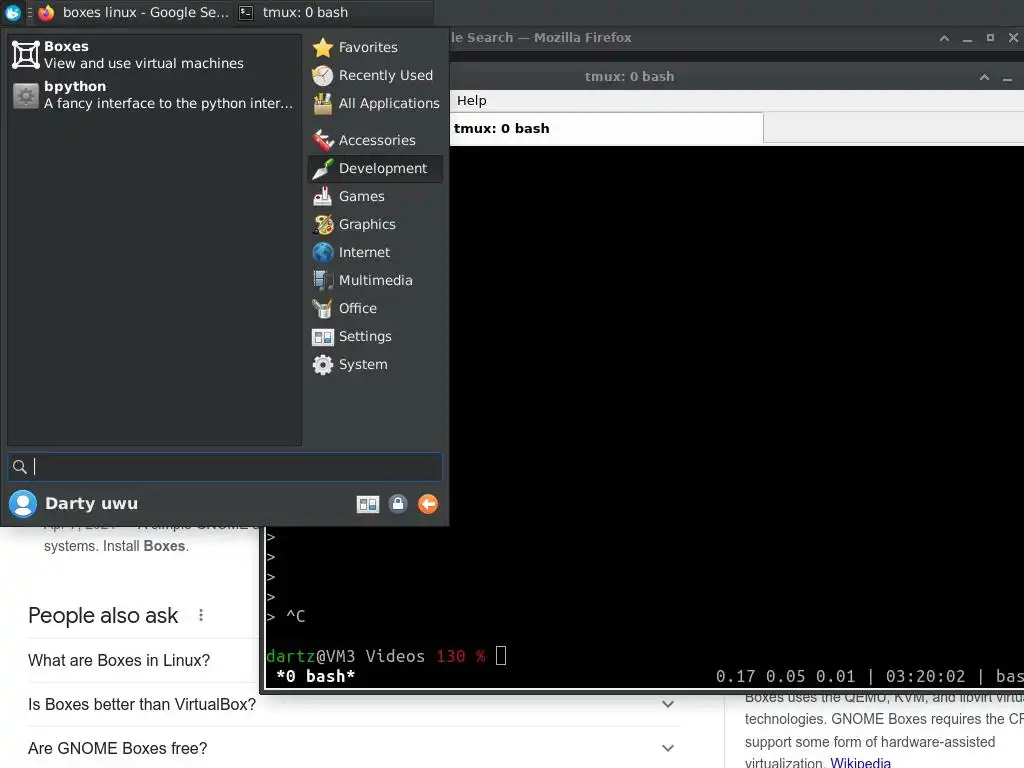
Task: Select Development category icon
Action: (x=323, y=168)
